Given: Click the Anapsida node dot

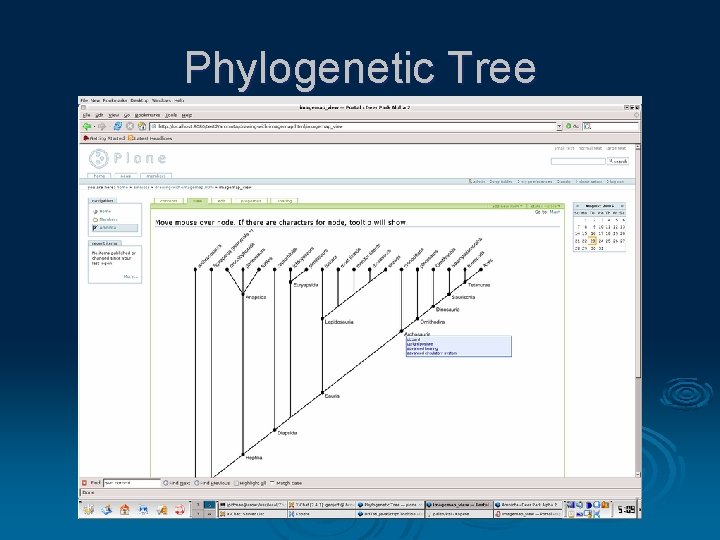Looking at the screenshot, I should [x=243, y=294].
